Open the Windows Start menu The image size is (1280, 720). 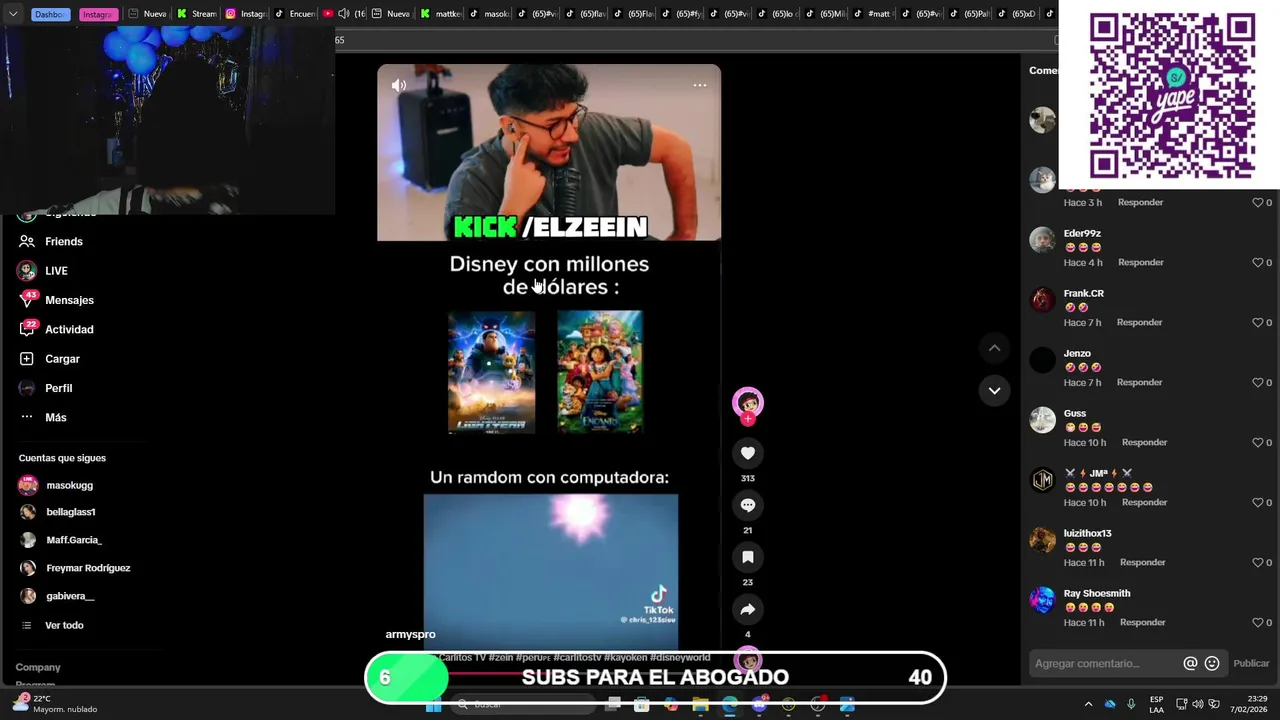(433, 705)
